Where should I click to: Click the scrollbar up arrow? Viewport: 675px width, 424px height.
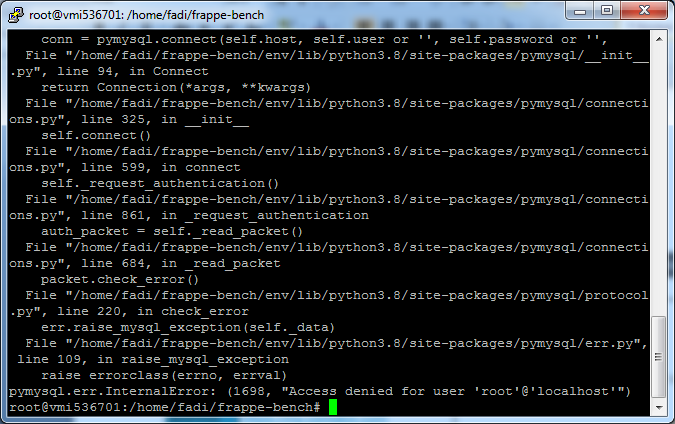coord(659,39)
